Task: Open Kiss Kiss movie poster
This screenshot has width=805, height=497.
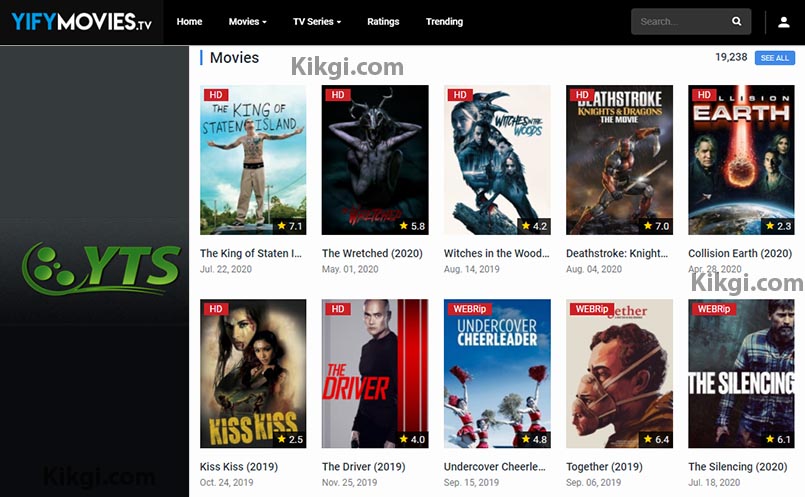Action: click(x=253, y=374)
